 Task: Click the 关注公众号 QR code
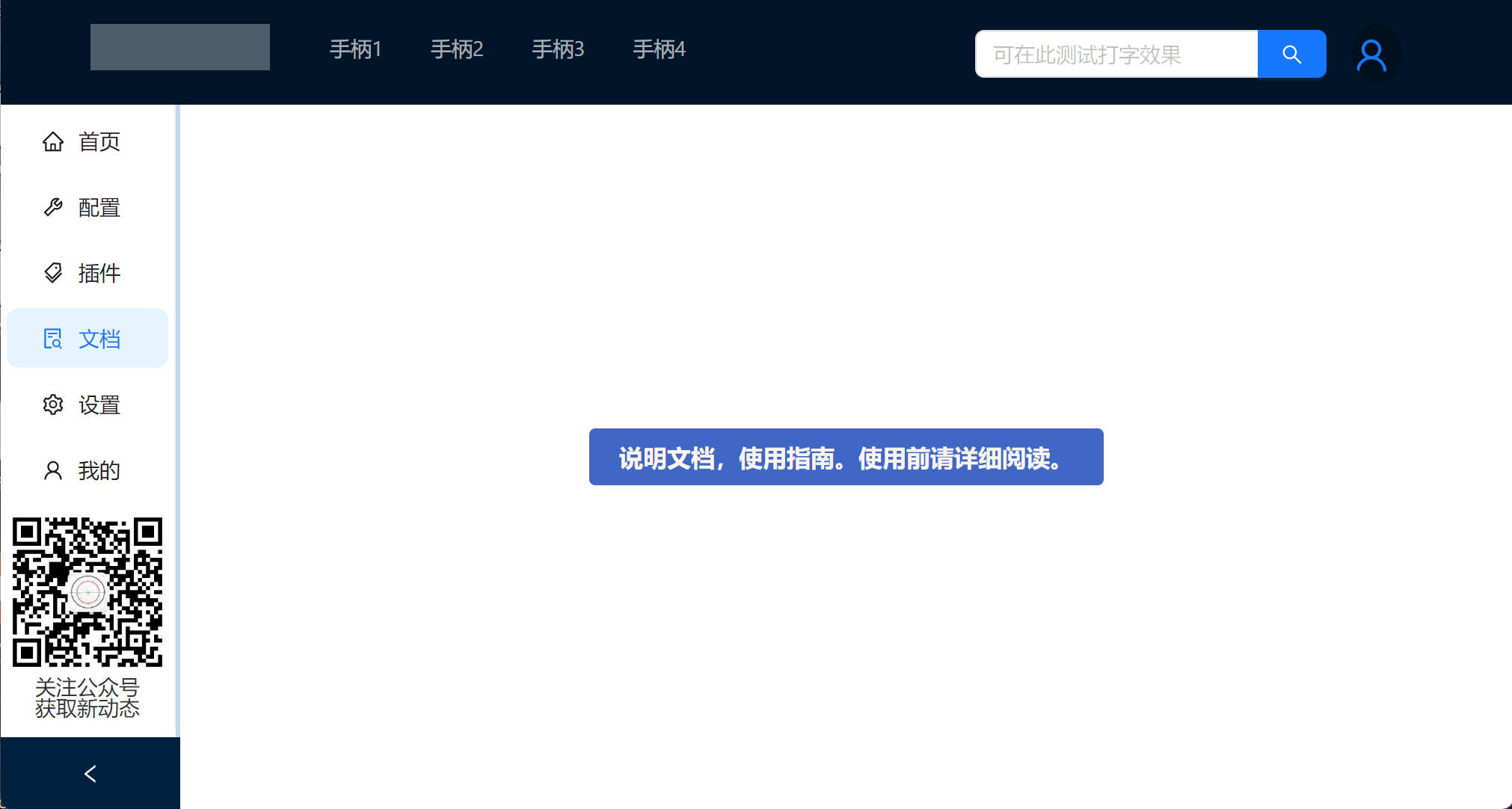coord(87,591)
